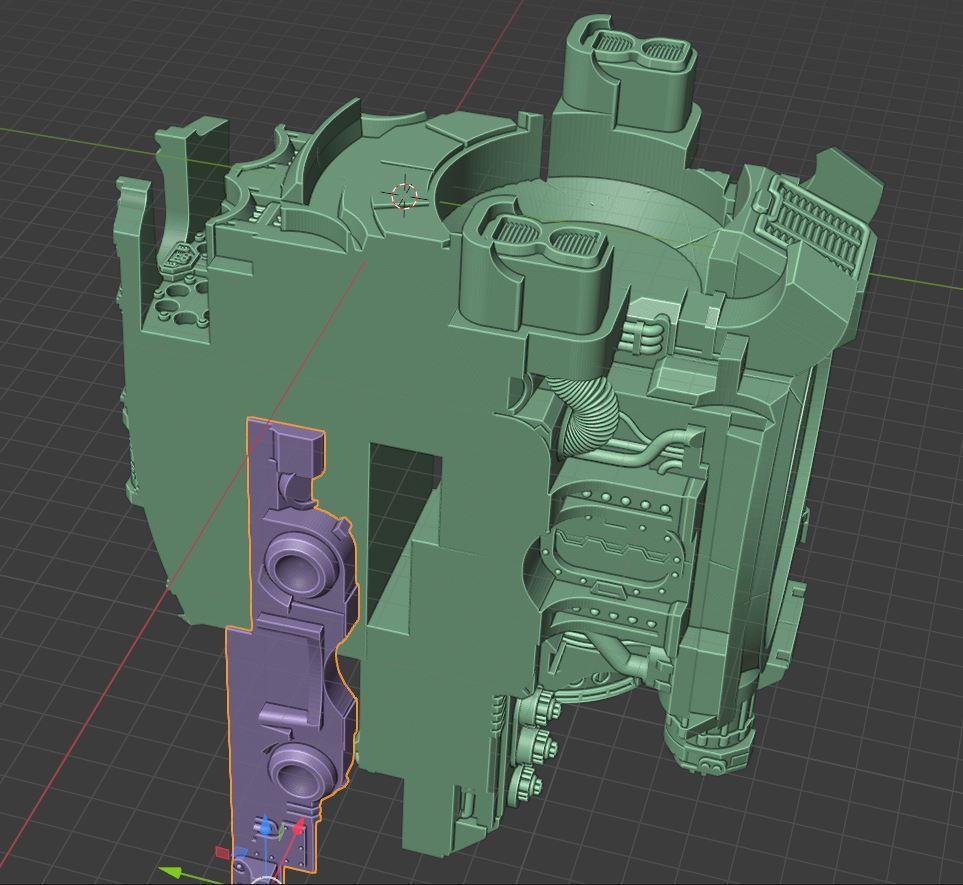Click the front twin-vent exhaust stack
Viewport: 963px width, 885px height.
pyautogui.click(x=537, y=243)
